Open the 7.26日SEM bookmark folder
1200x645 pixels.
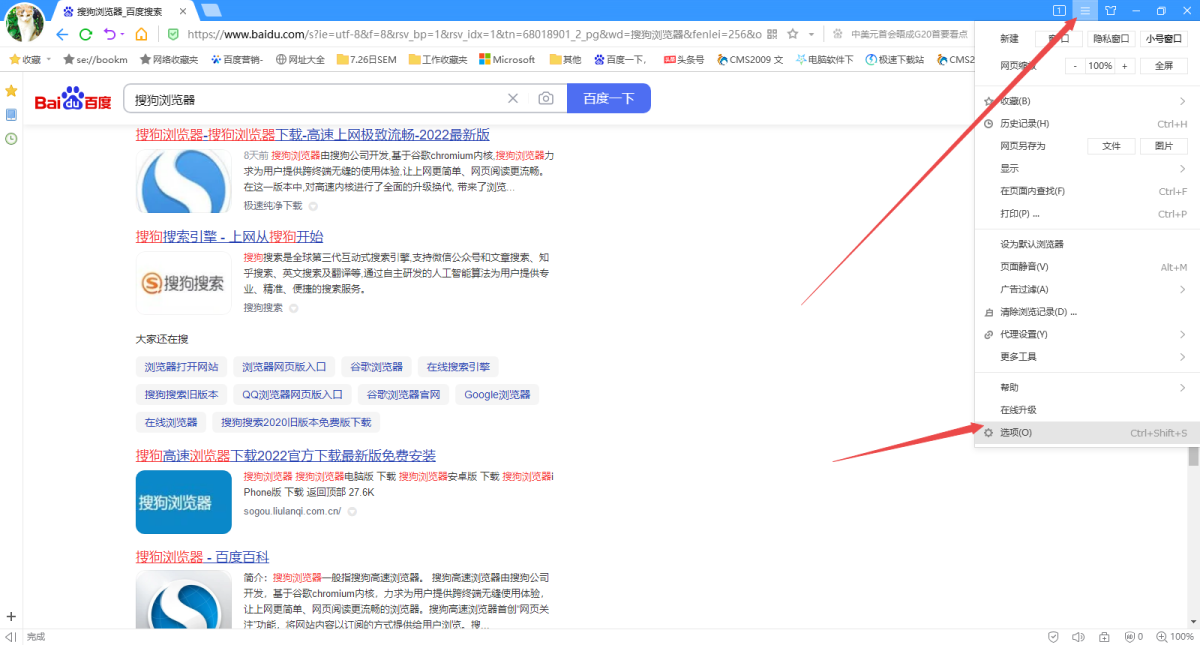367,59
